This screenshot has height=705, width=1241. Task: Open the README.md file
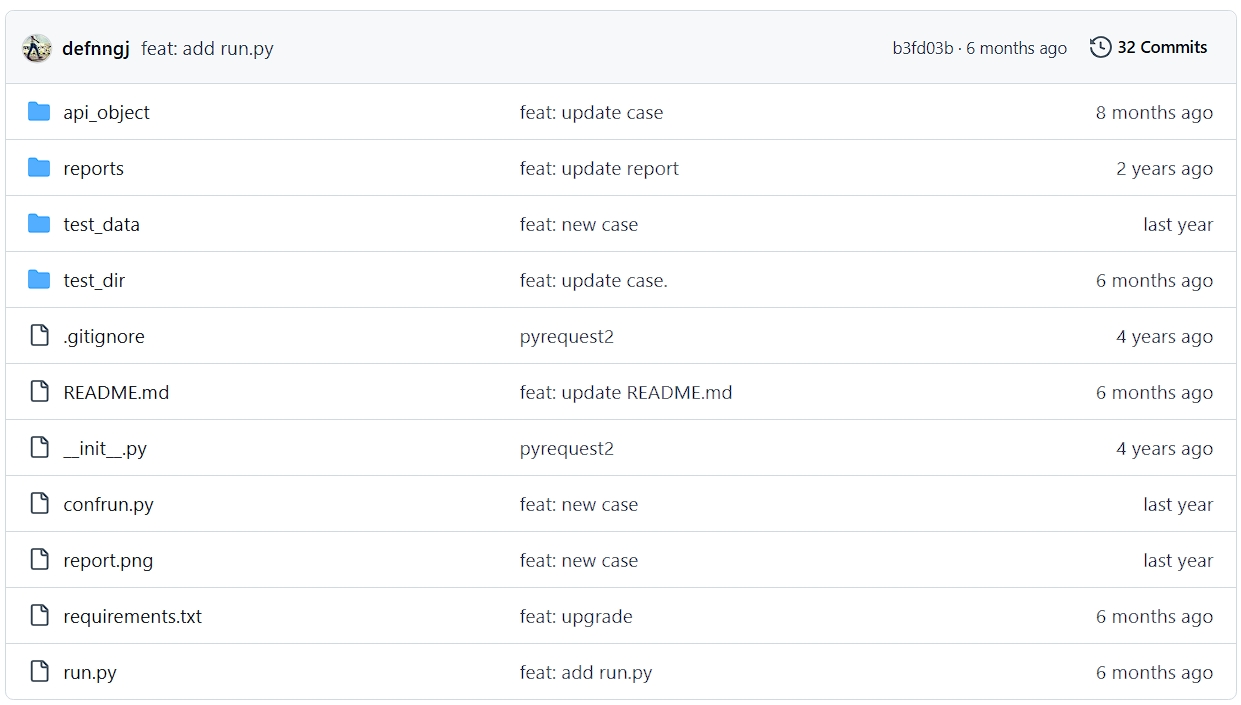click(116, 392)
